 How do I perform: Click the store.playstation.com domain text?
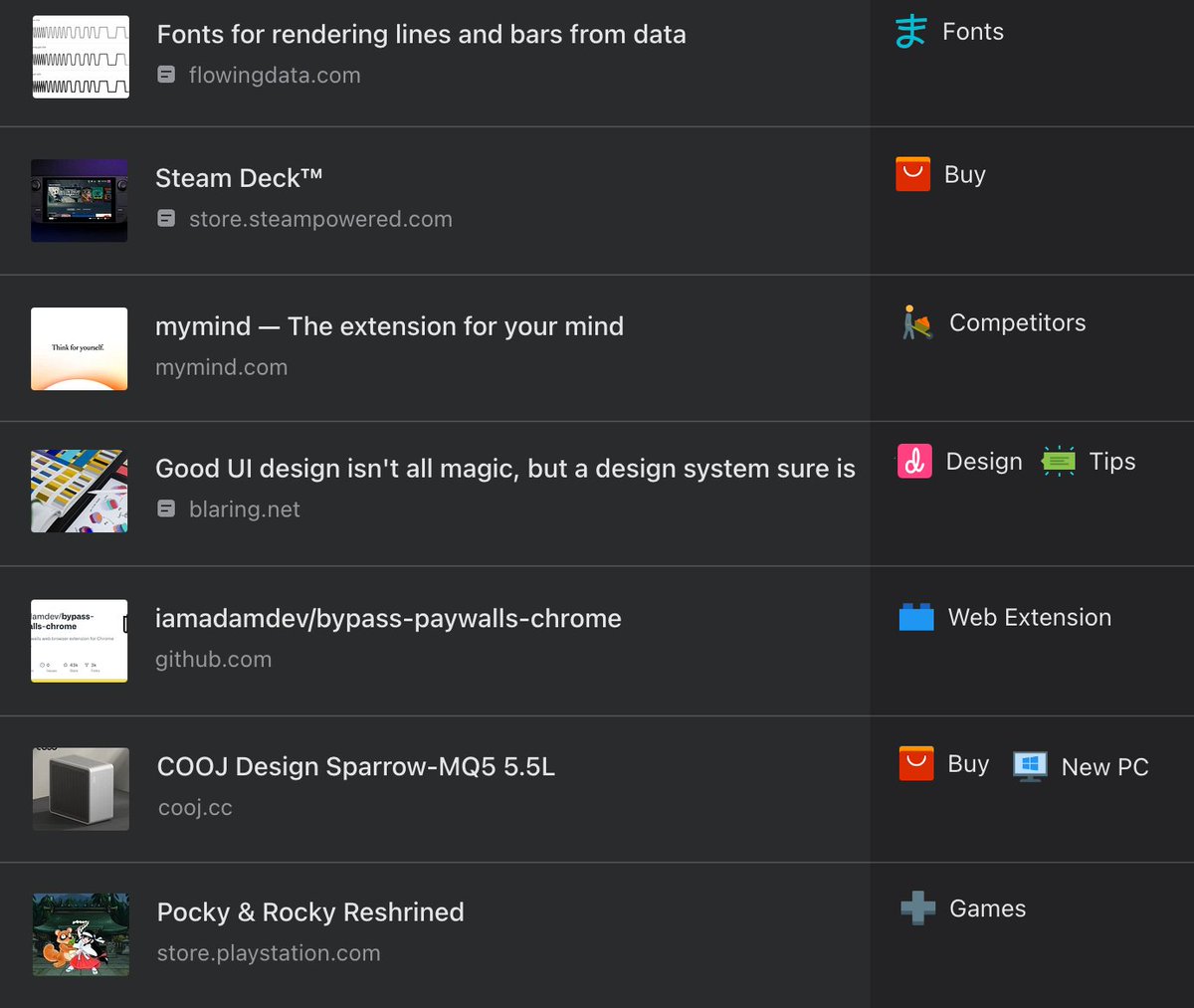click(269, 953)
